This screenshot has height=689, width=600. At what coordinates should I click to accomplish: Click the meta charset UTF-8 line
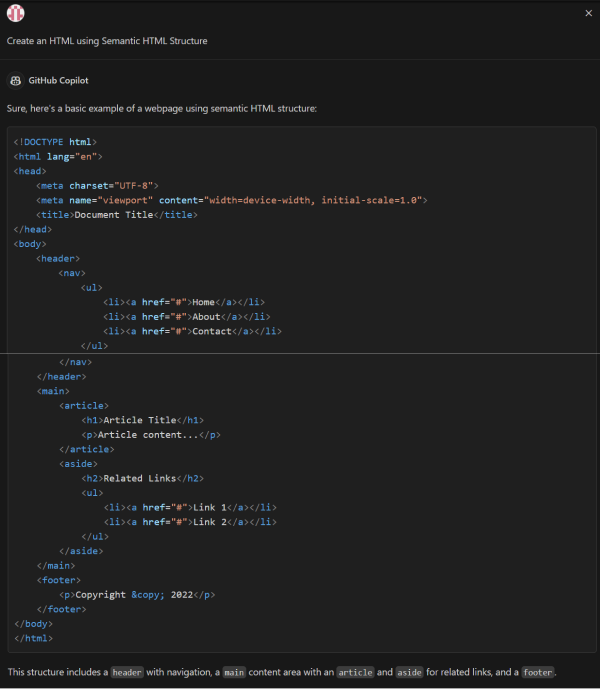pos(97,186)
